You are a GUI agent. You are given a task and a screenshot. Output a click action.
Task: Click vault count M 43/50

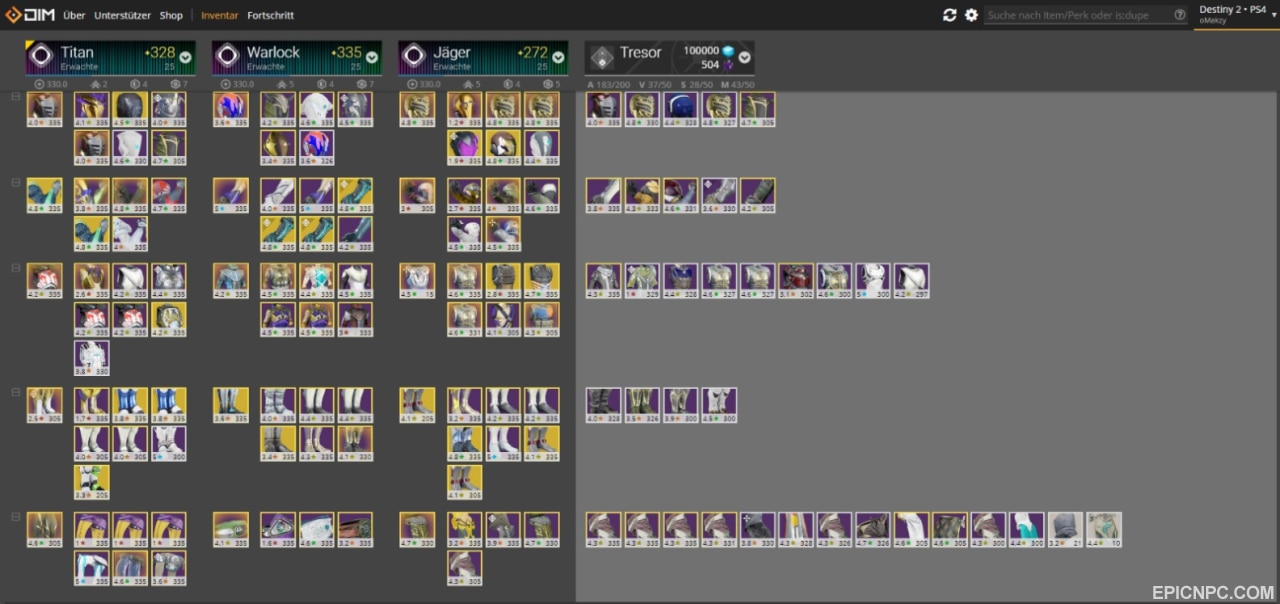point(738,84)
